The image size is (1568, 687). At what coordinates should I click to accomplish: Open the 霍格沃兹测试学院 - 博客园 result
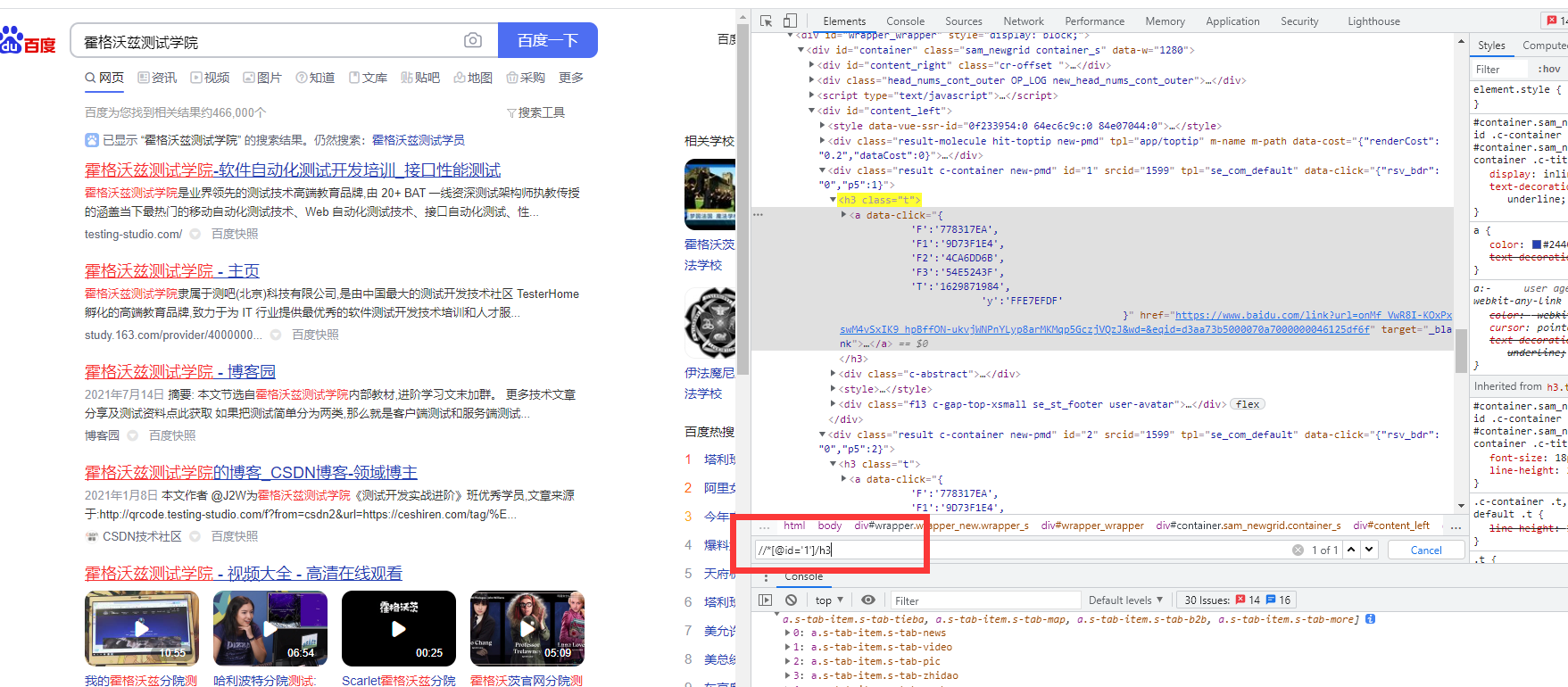tap(180, 371)
